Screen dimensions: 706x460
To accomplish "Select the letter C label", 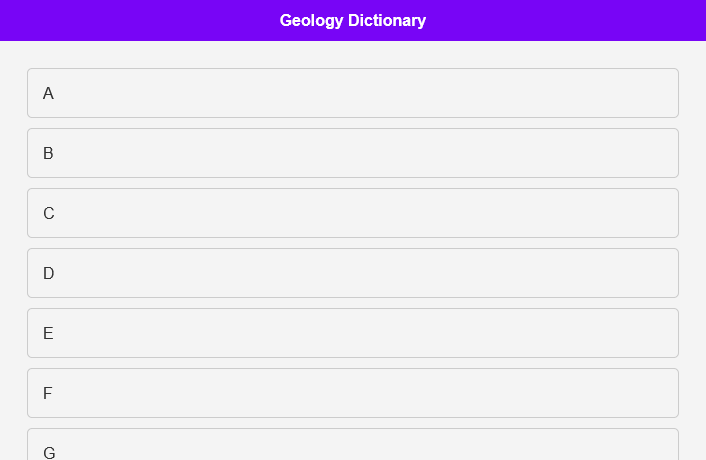I will (48, 213).
